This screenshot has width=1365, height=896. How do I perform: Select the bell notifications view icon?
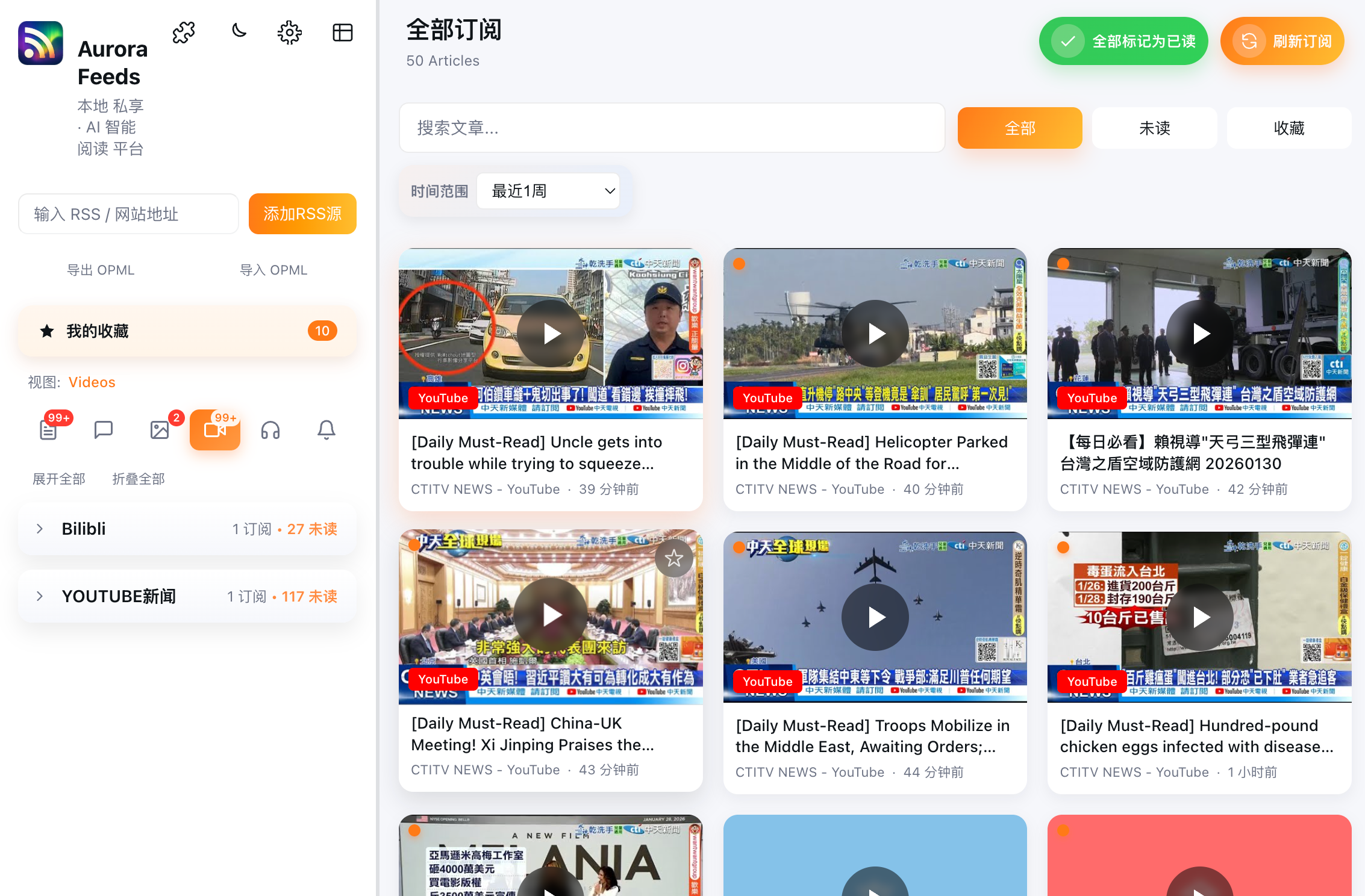(326, 430)
